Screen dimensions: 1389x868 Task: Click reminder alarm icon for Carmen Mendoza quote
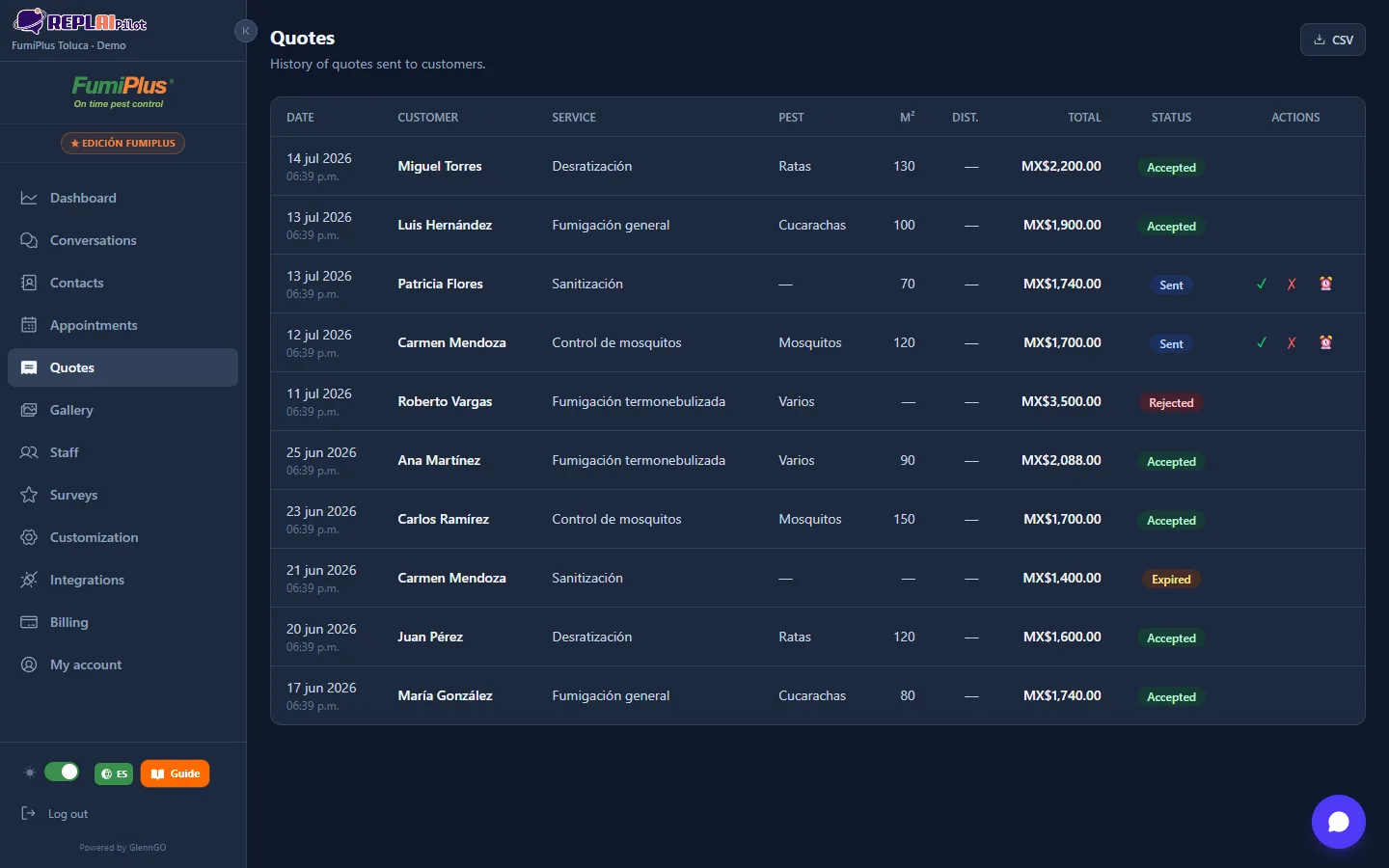pyautogui.click(x=1326, y=342)
